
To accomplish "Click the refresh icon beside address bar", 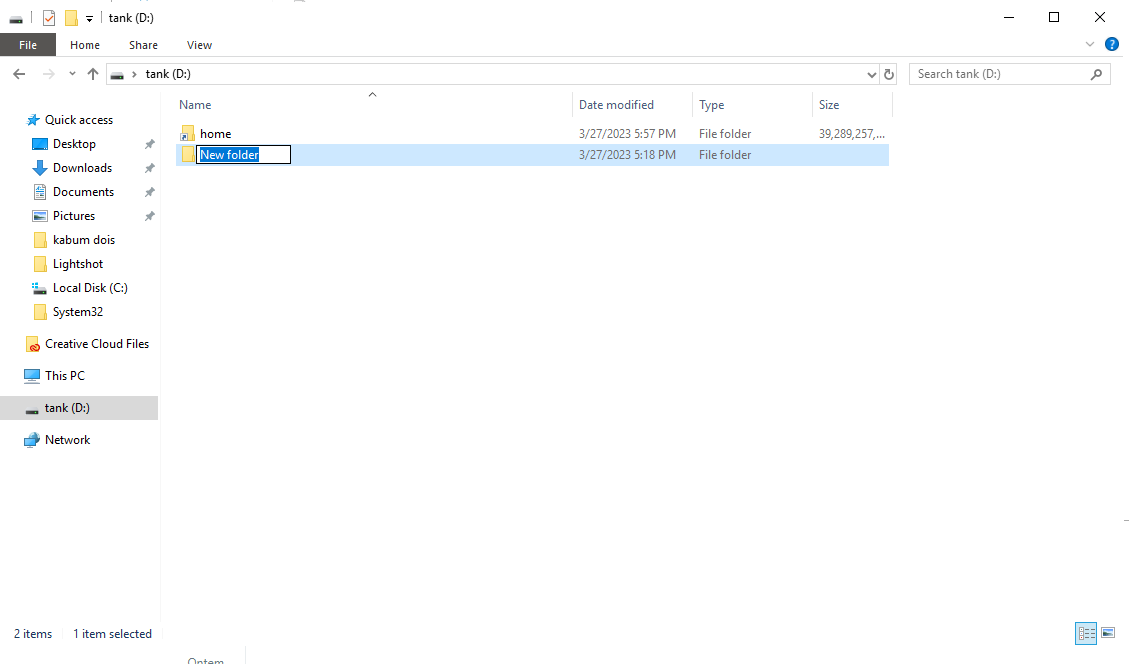I will coord(889,73).
